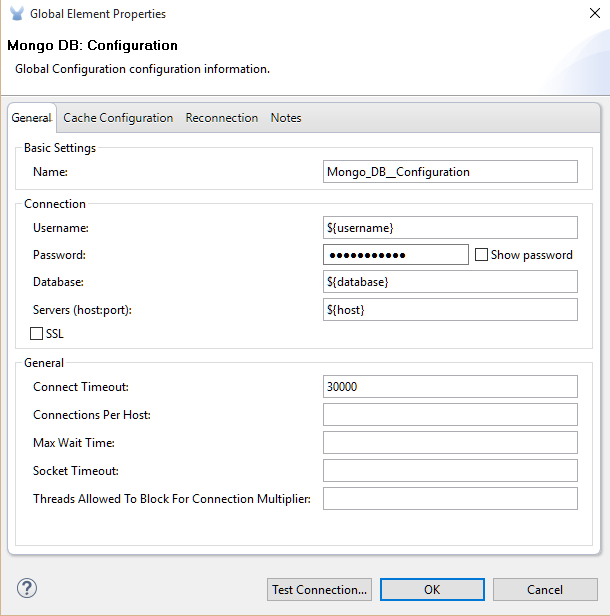Screen dimensions: 610x616
Task: Click the Max Wait Time field
Action: pos(450,442)
